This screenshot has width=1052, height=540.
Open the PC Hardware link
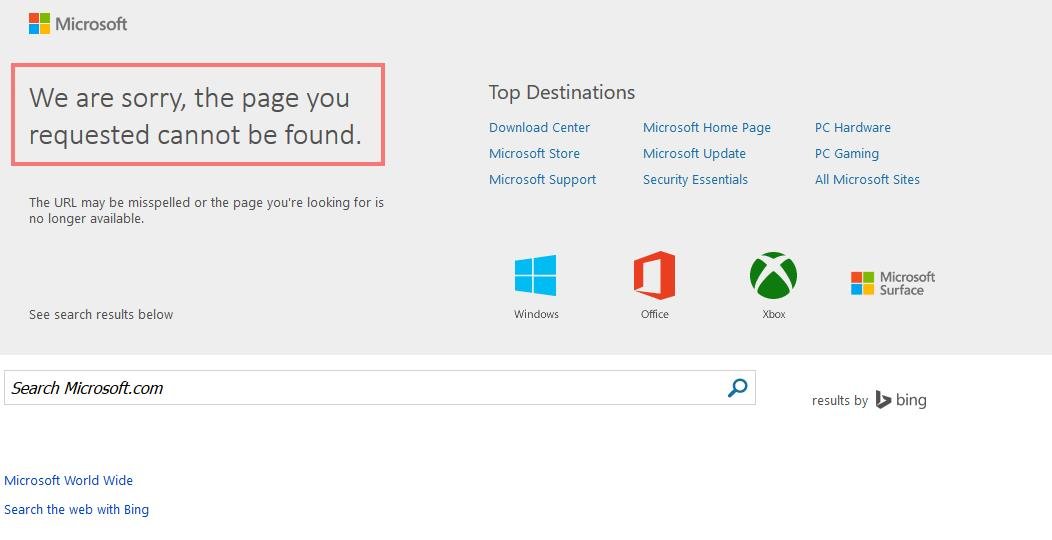click(x=853, y=127)
